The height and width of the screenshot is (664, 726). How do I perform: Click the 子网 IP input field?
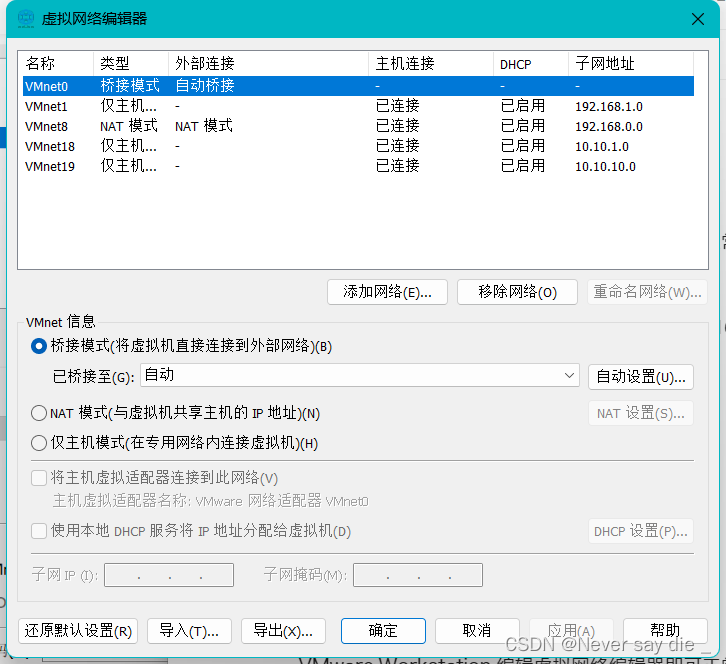(x=169, y=575)
